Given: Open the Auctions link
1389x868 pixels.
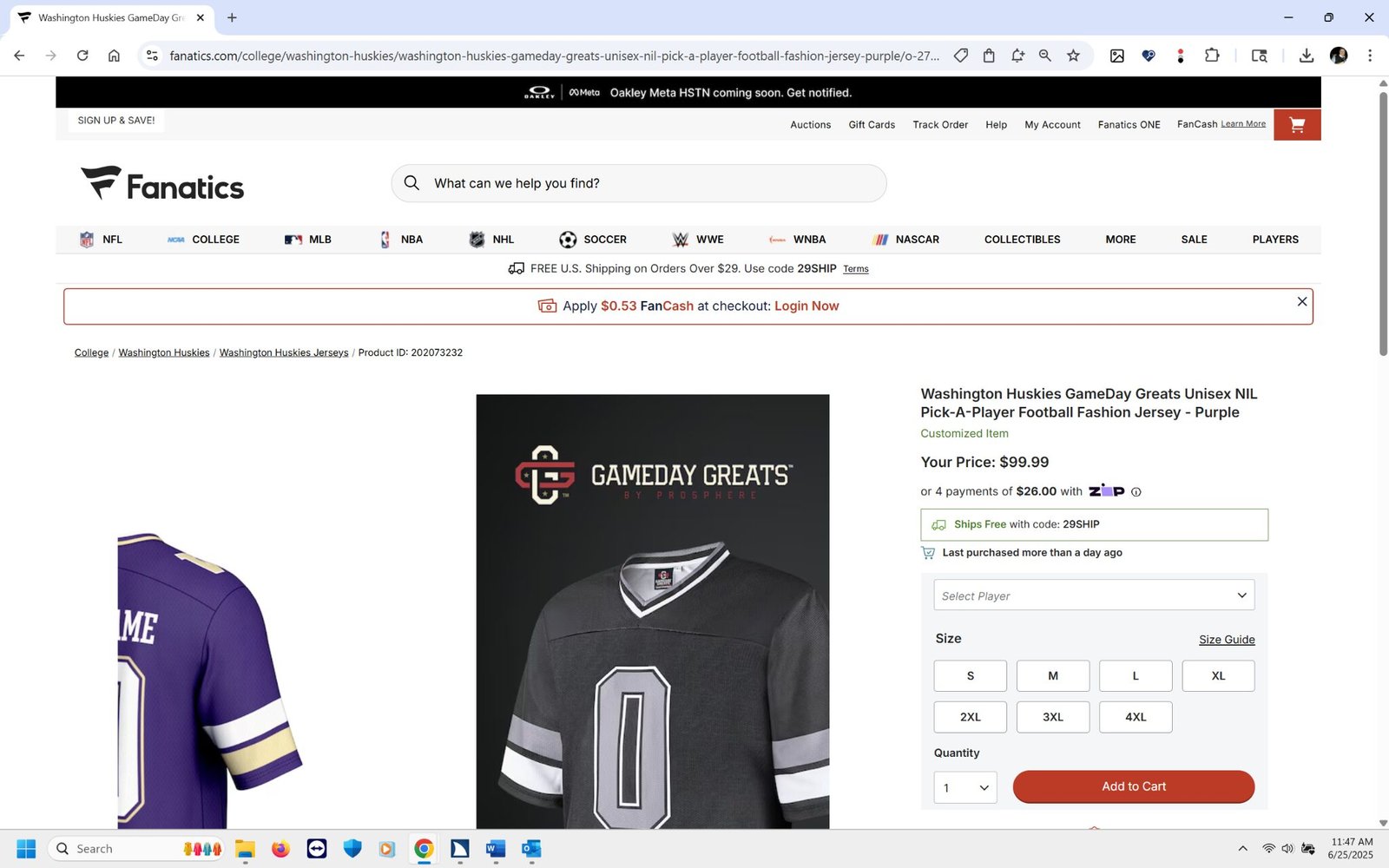Looking at the screenshot, I should (810, 125).
